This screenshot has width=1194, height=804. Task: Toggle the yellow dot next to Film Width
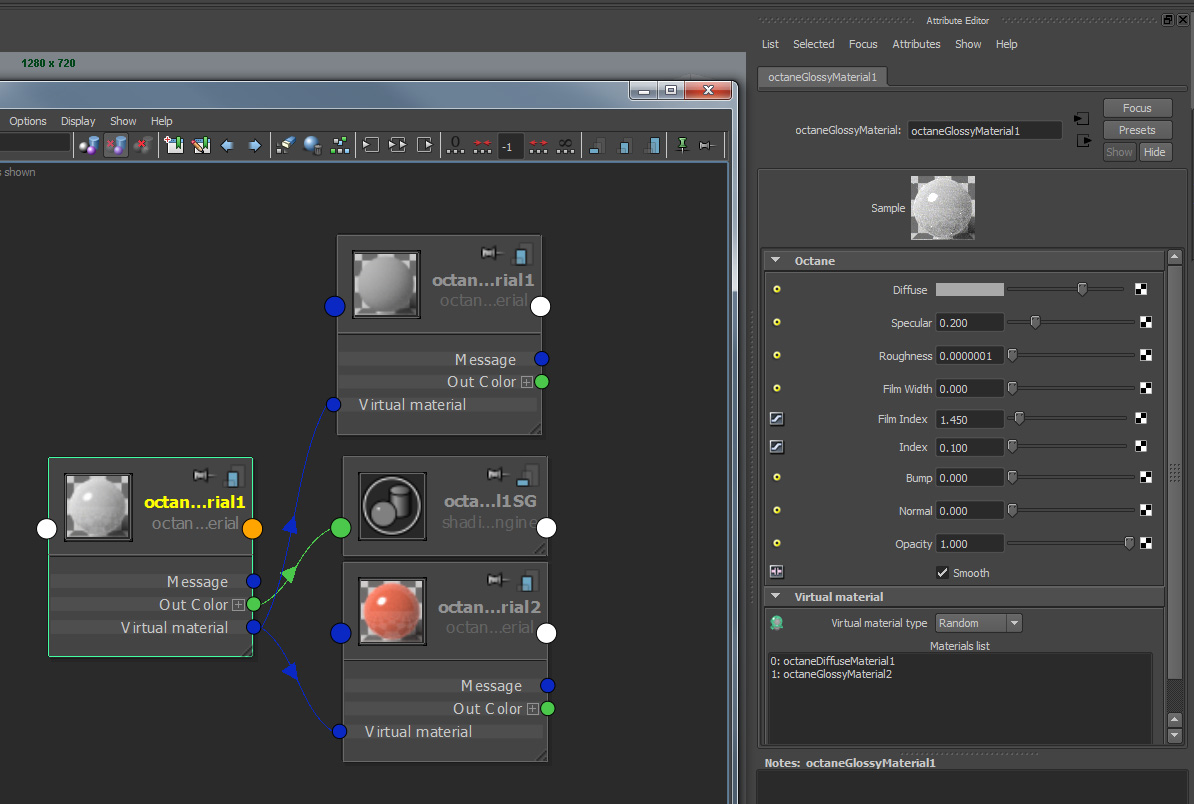777,388
